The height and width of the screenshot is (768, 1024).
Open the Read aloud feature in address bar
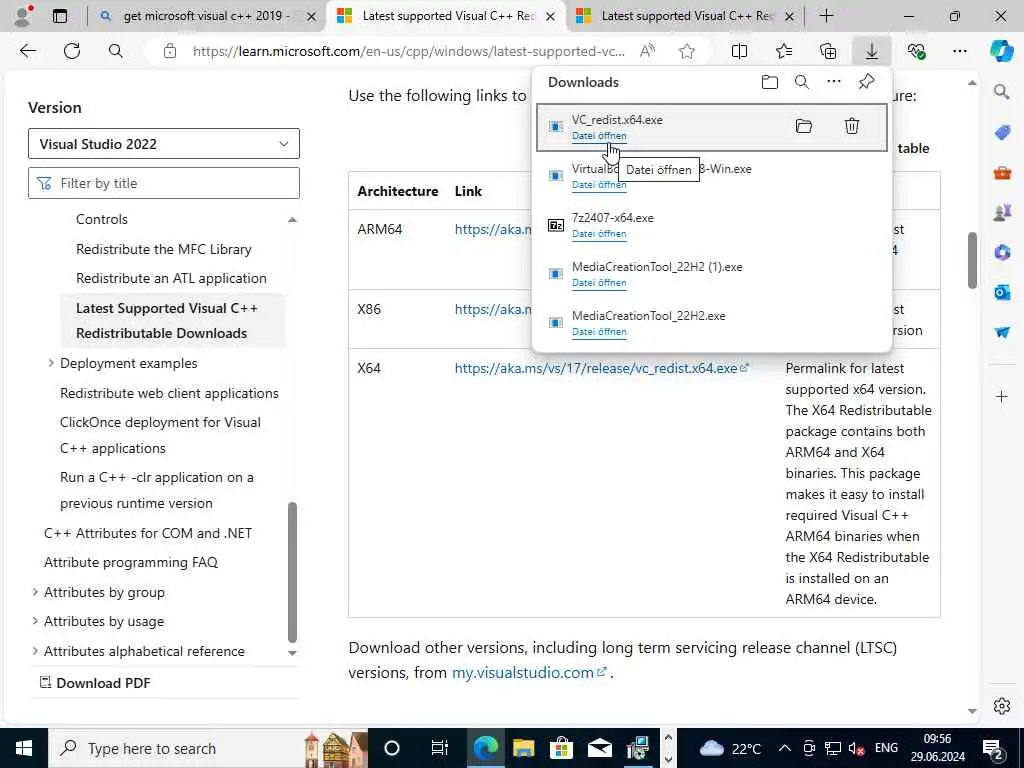[x=647, y=51]
